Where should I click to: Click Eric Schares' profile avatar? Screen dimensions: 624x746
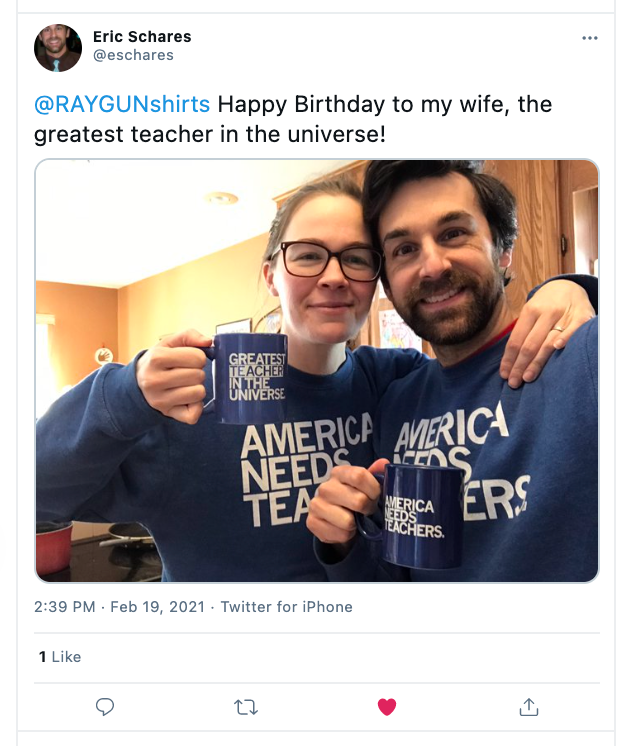coord(58,47)
